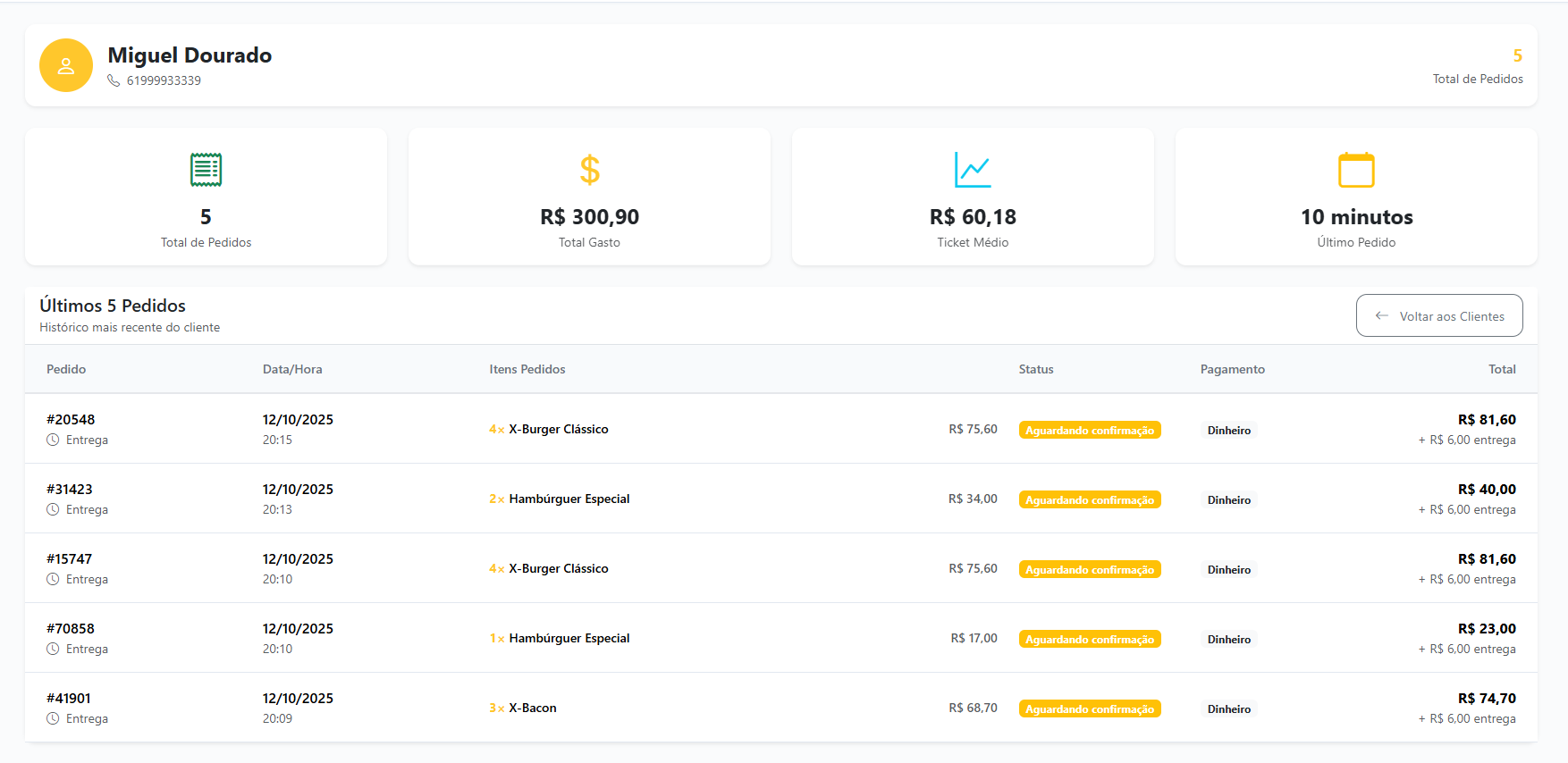Click item price R$ 34,00
The image size is (1568, 763).
973,499
